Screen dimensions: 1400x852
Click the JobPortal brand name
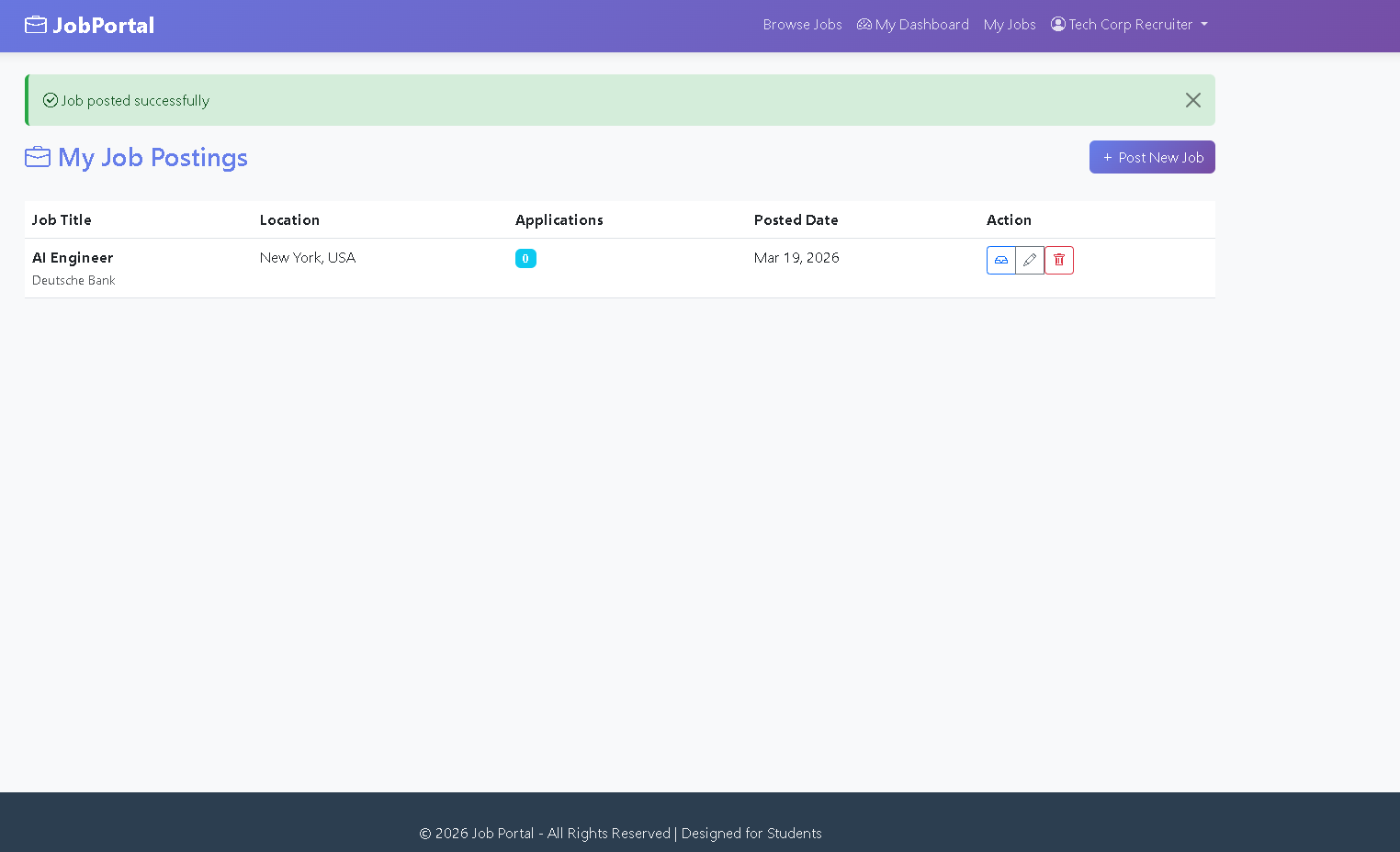coord(103,26)
